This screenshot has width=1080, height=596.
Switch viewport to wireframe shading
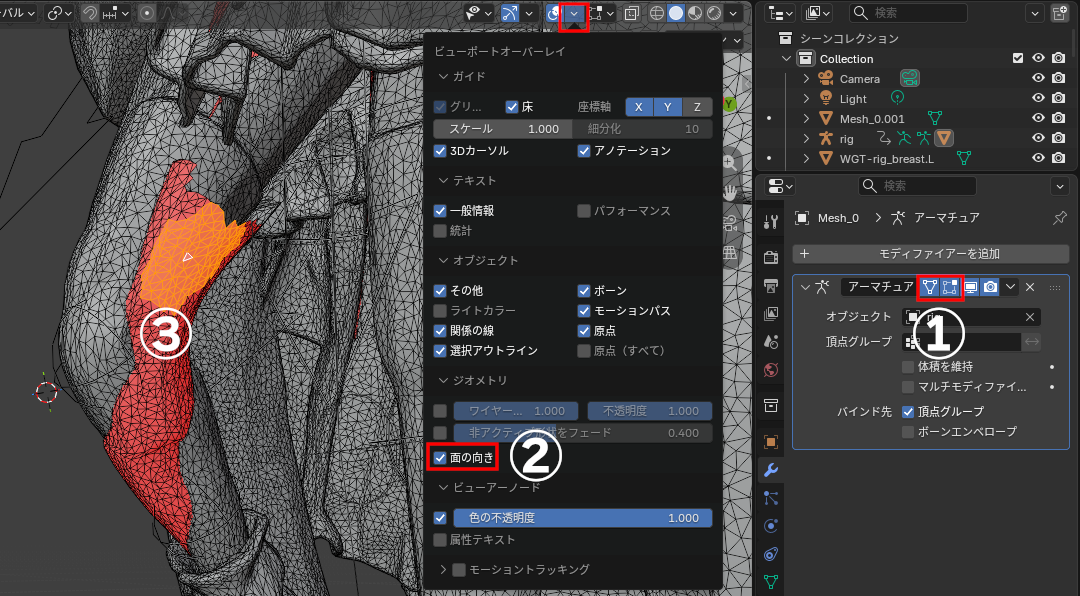tap(657, 13)
